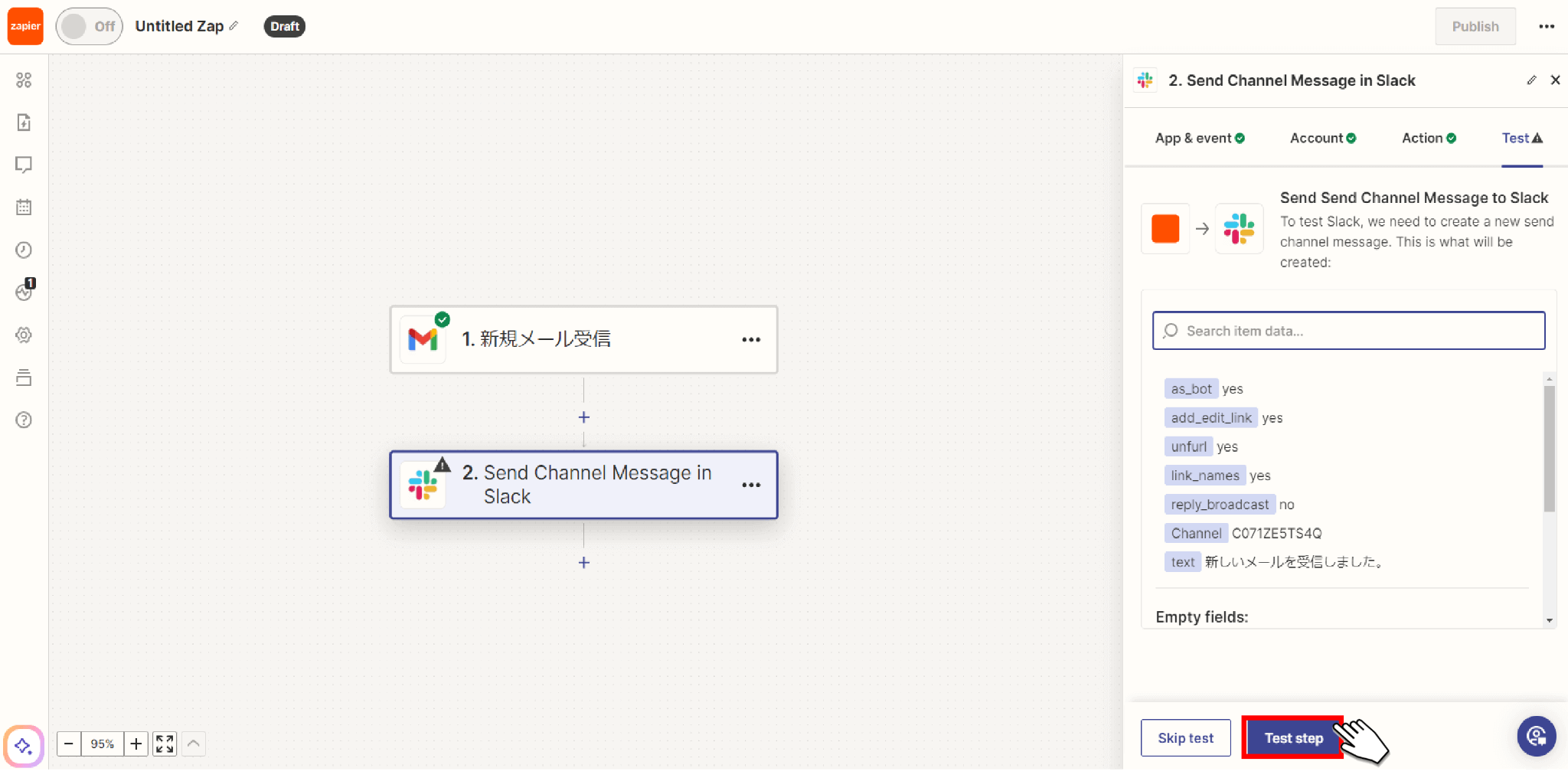Click the data list scroll-up arrow
The image size is (1568, 778).
[x=1549, y=379]
